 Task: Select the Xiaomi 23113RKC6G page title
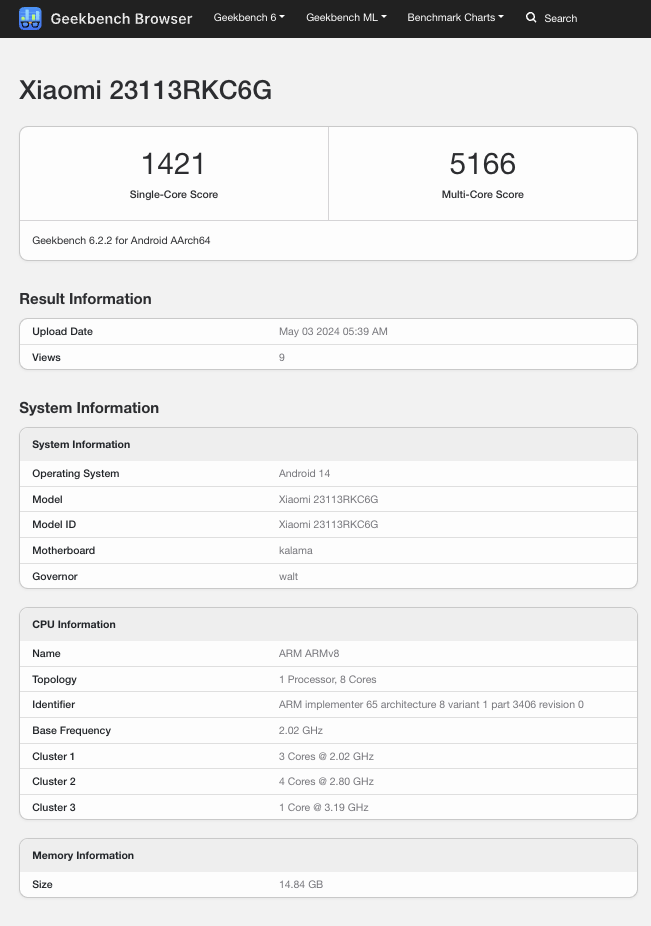(145, 90)
